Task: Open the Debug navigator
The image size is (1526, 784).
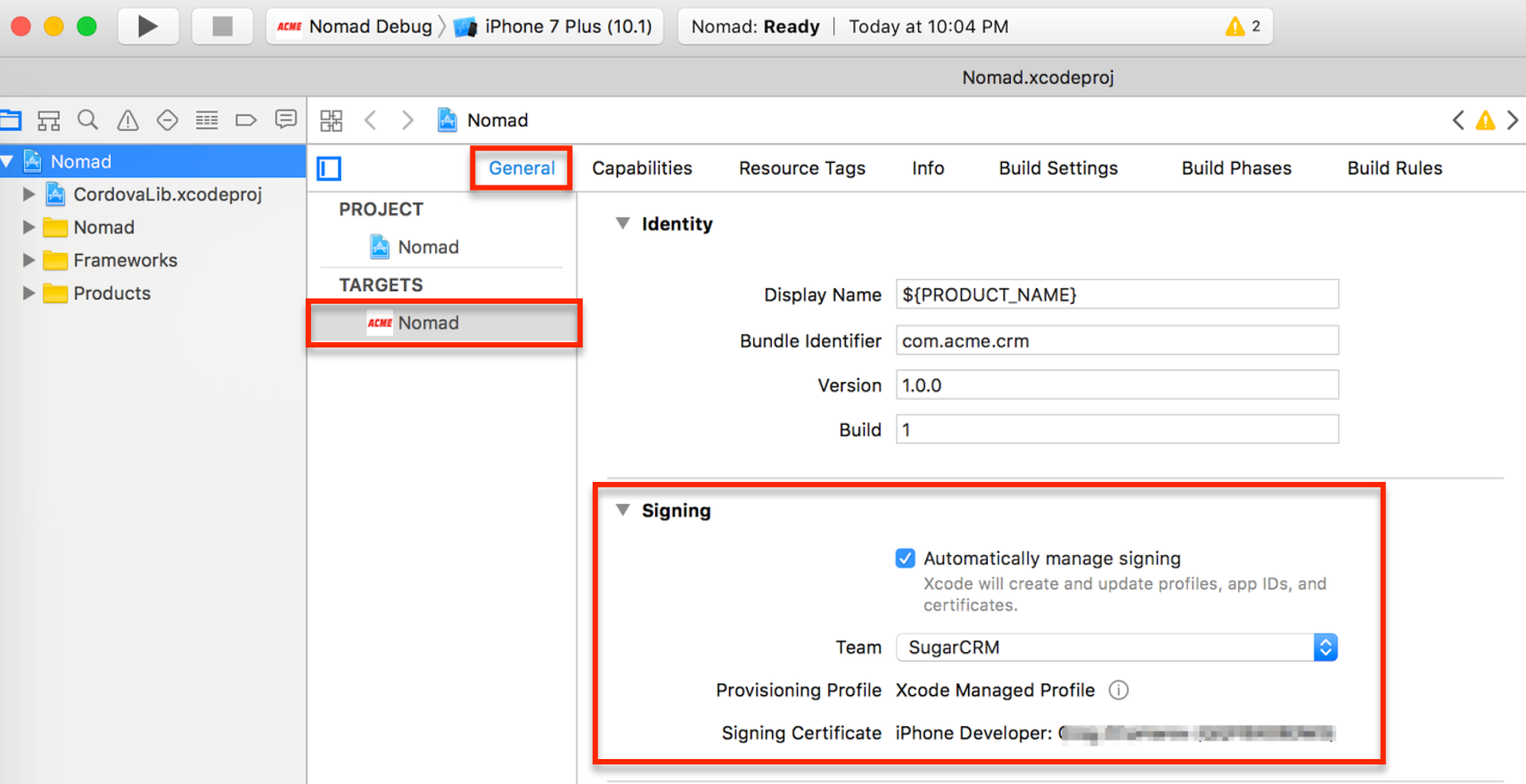Action: pyautogui.click(x=207, y=120)
